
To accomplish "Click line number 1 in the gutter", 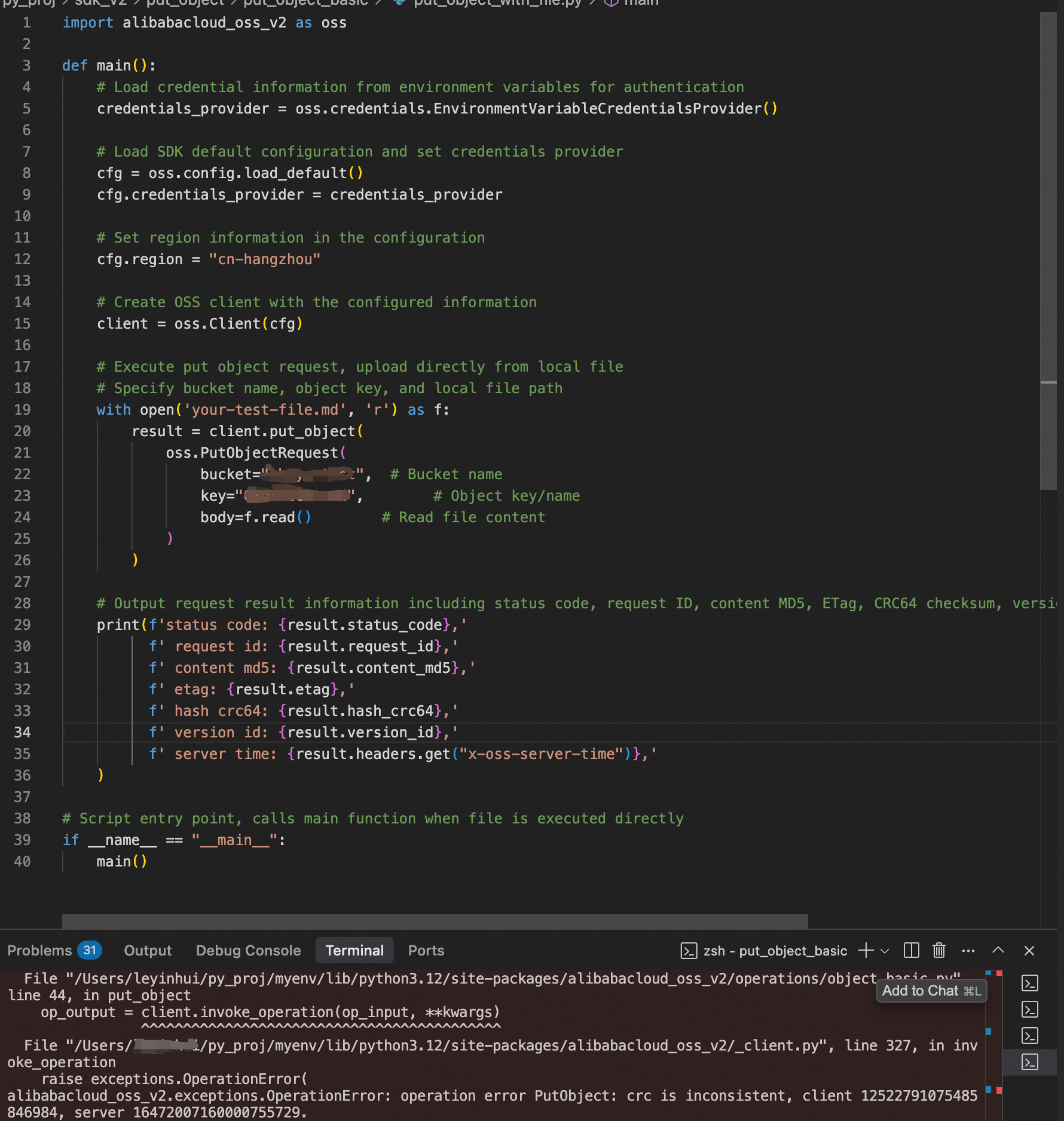I will (26, 23).
